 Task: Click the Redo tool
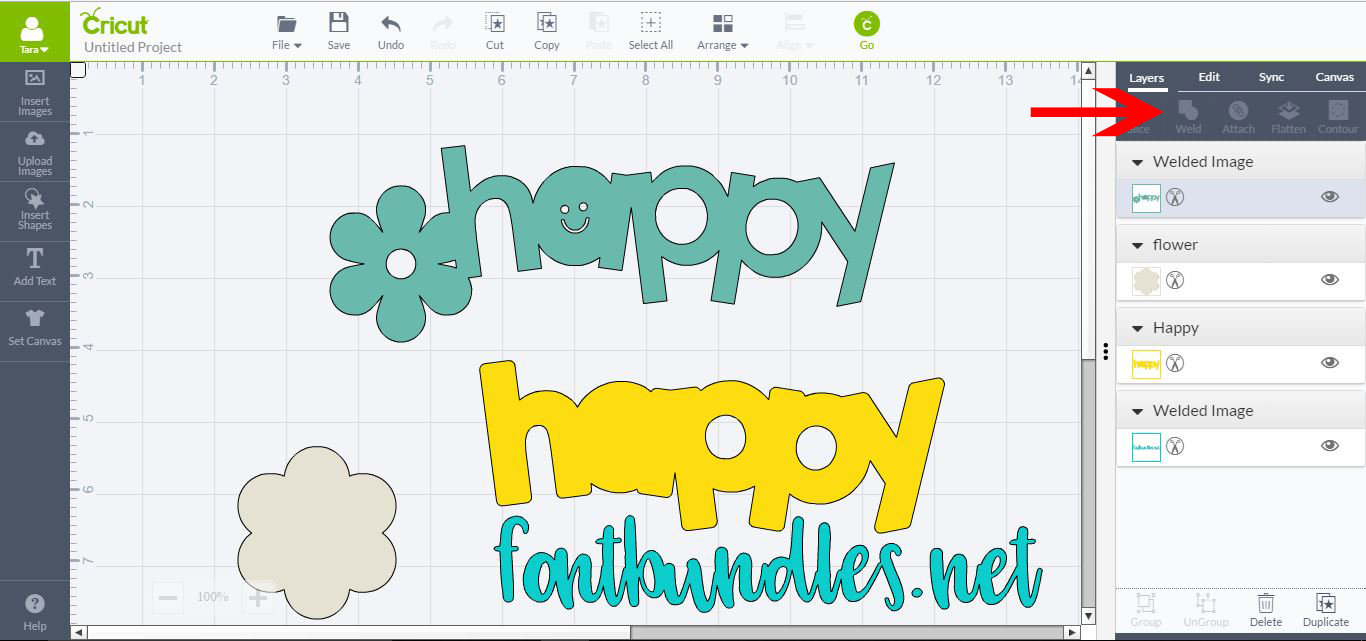point(443,31)
